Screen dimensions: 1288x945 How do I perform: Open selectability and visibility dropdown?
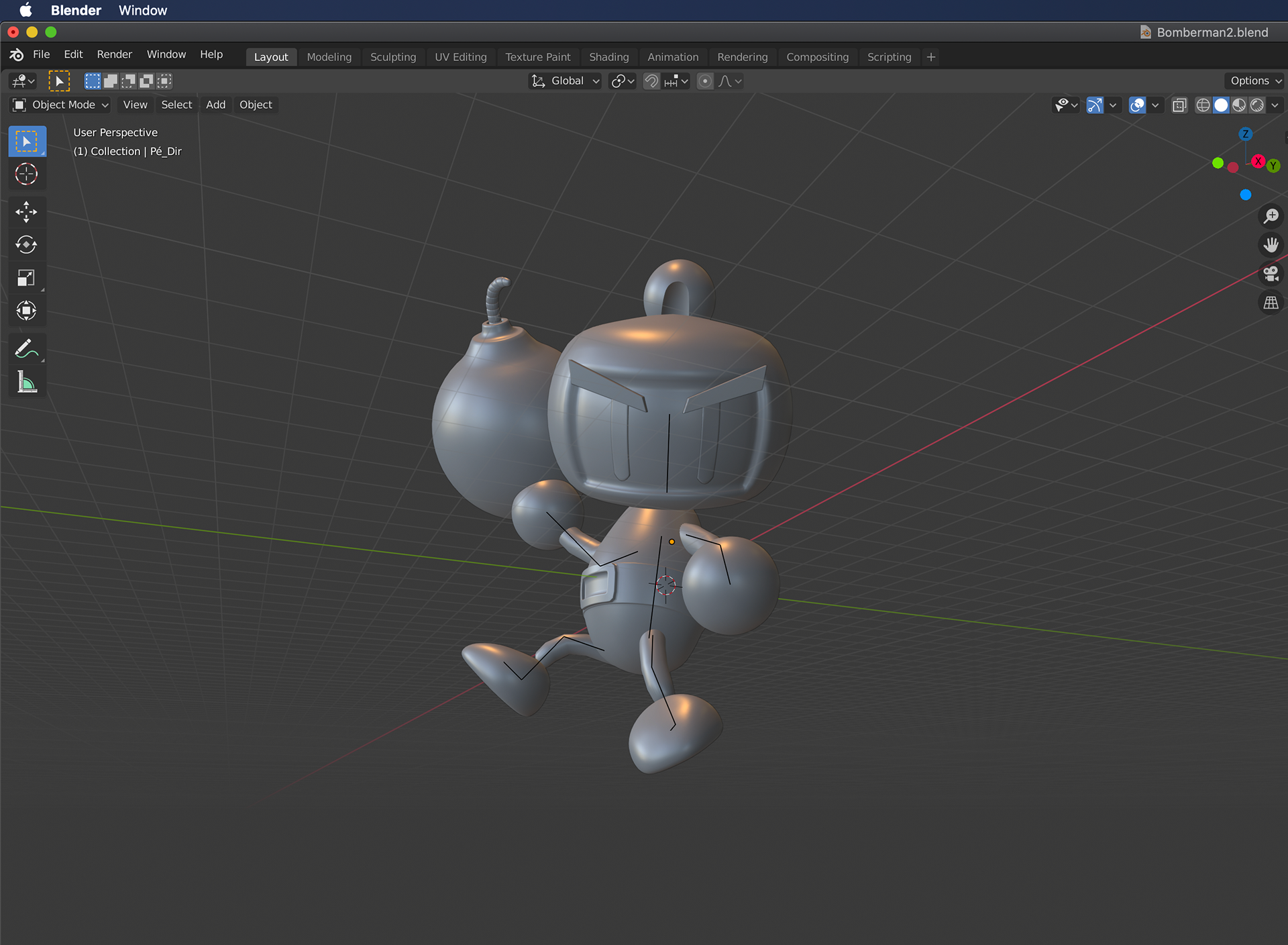pos(1066,105)
